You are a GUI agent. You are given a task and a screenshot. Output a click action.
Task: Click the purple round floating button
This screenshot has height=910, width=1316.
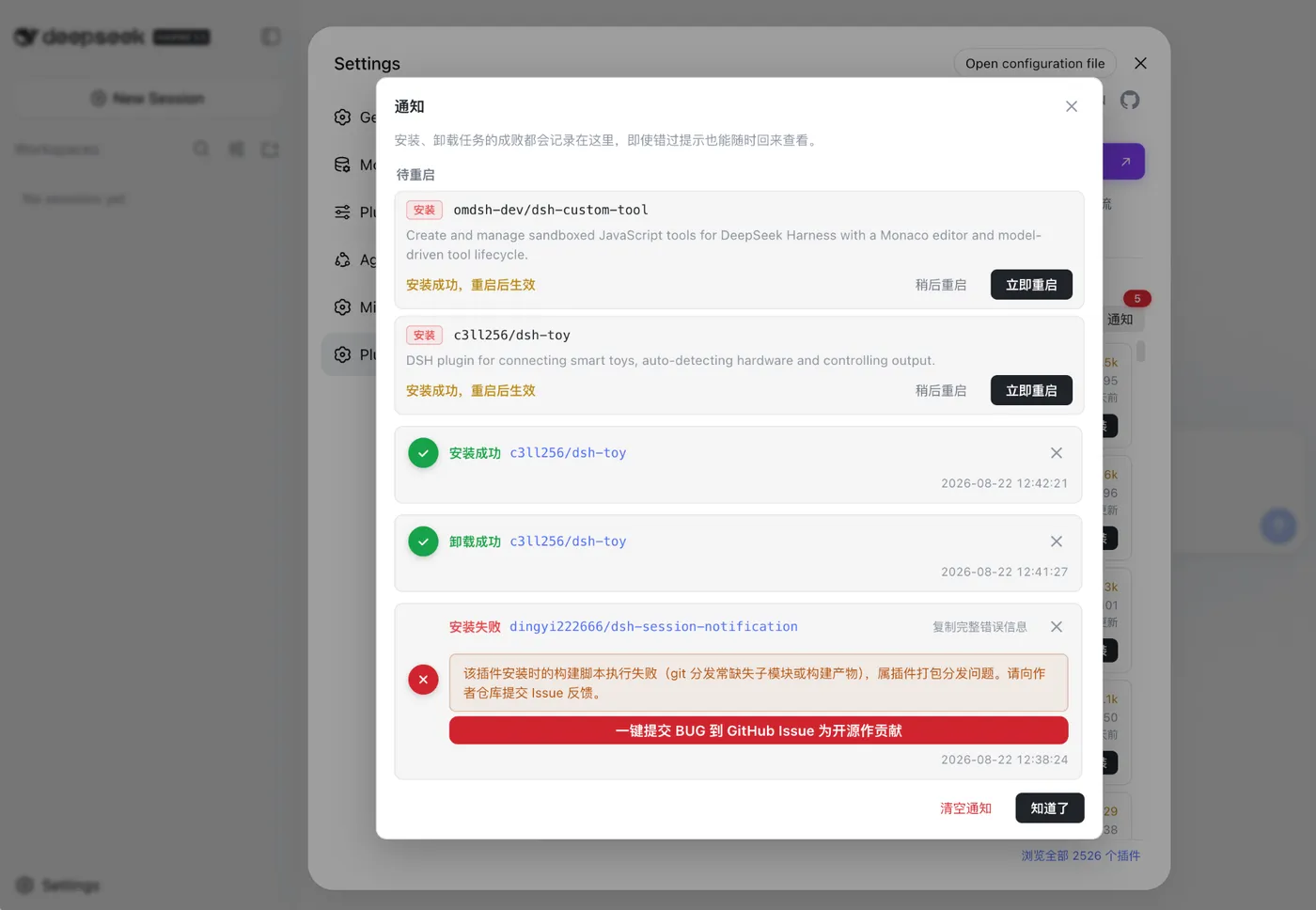(x=1278, y=526)
